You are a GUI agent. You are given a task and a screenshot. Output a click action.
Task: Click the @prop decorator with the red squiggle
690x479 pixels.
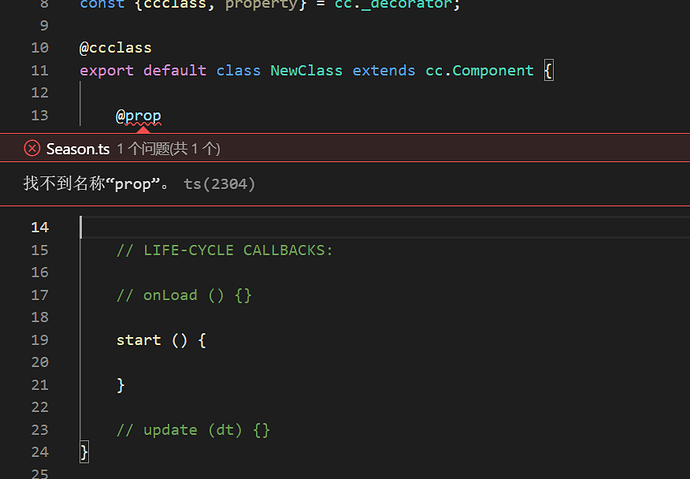139,116
